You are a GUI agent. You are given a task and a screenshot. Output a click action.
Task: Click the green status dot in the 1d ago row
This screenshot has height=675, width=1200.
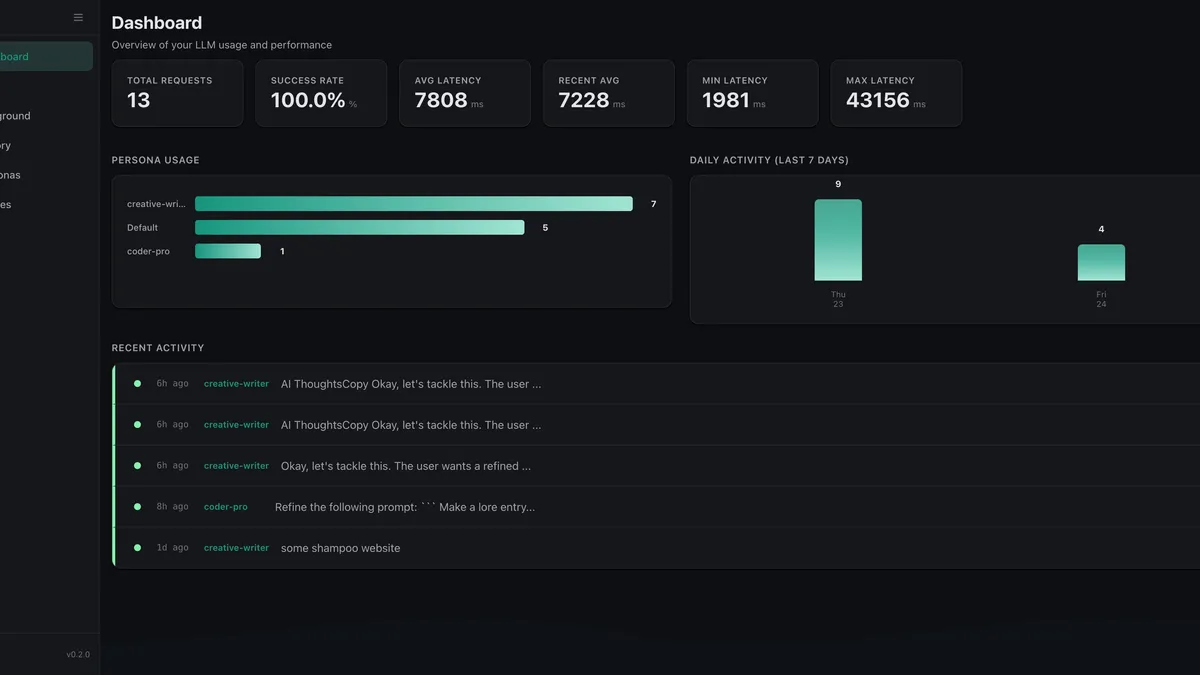(138, 548)
